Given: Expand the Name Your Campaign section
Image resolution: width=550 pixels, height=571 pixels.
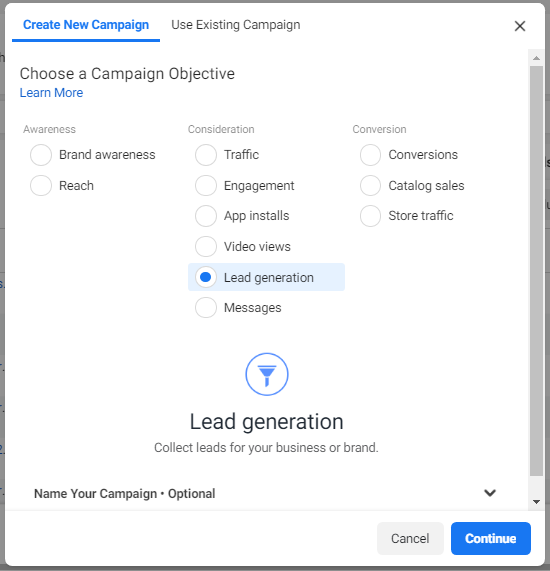Looking at the screenshot, I should coord(266,493).
